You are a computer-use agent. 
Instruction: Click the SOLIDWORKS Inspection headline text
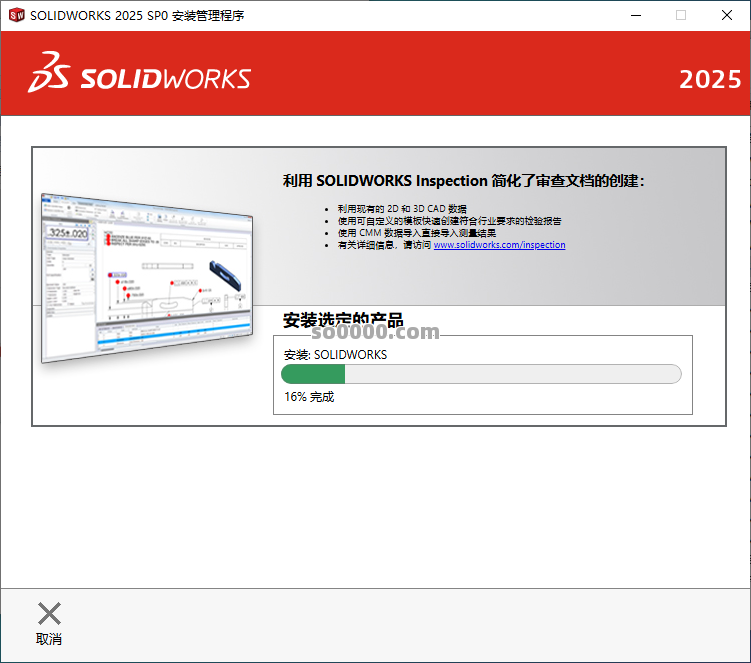click(x=464, y=181)
